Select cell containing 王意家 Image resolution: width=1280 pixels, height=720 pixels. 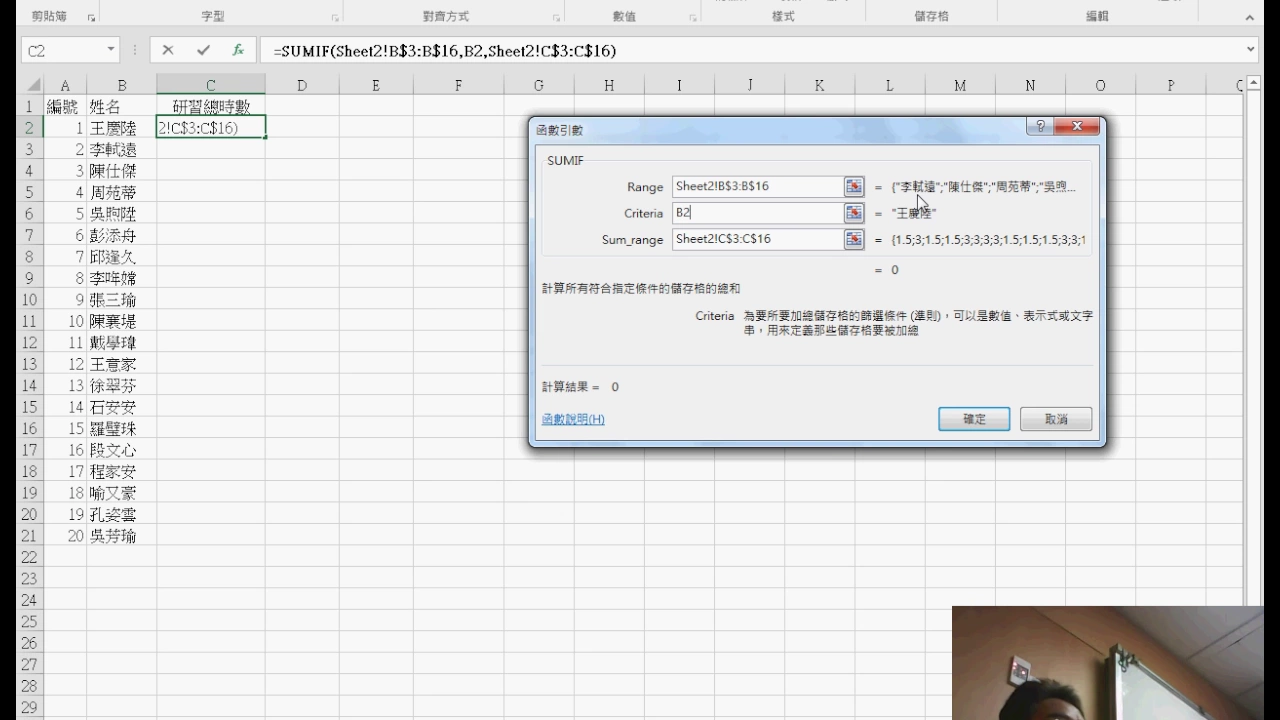(122, 364)
